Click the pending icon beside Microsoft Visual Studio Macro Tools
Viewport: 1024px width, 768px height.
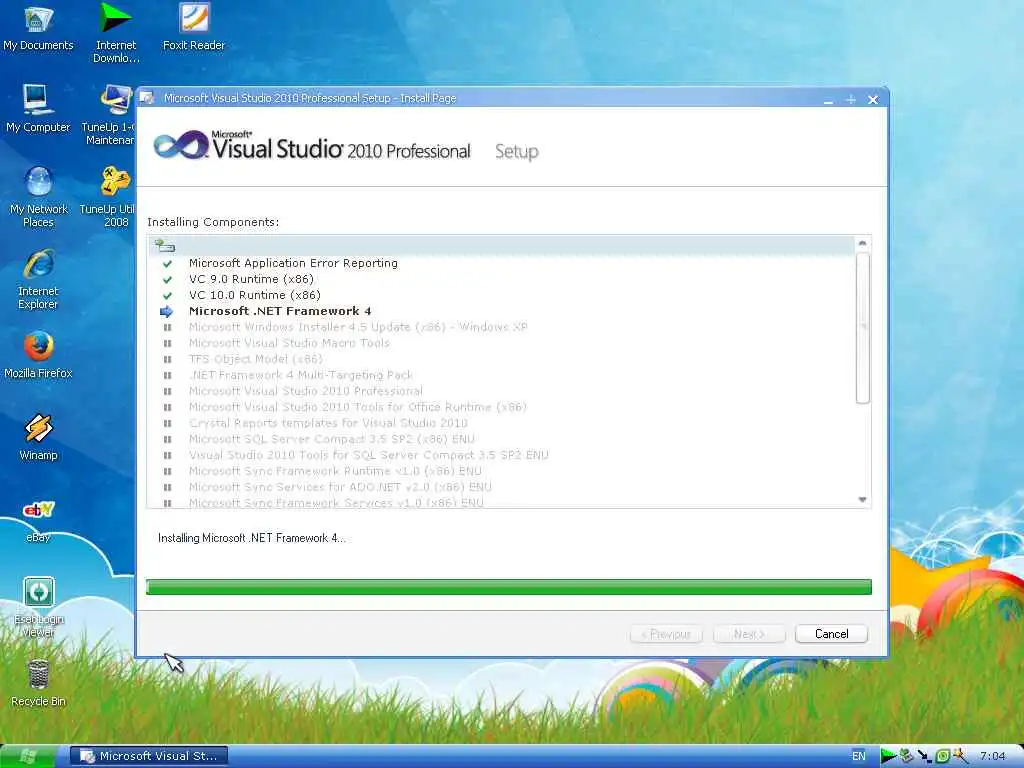(x=167, y=344)
